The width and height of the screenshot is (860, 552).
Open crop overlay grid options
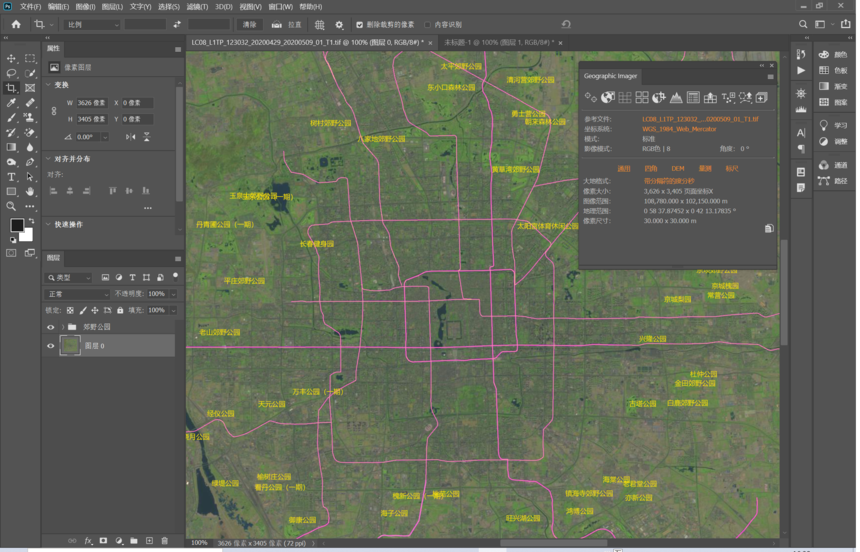coord(320,25)
